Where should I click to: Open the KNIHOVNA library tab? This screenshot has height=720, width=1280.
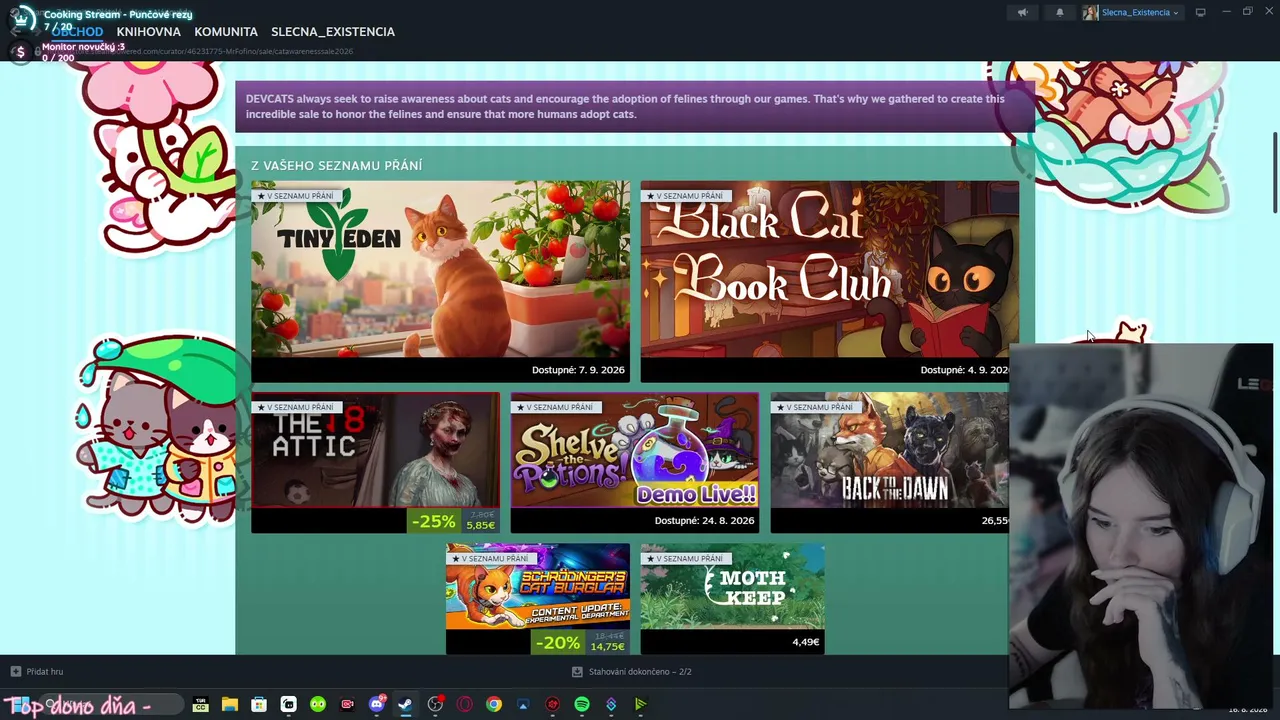(149, 32)
